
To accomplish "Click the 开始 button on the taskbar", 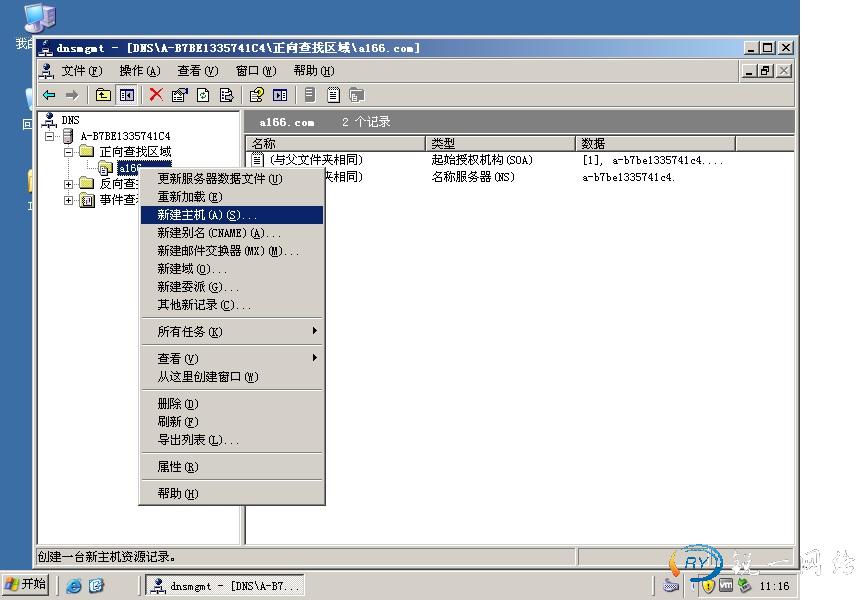I will [x=23, y=584].
